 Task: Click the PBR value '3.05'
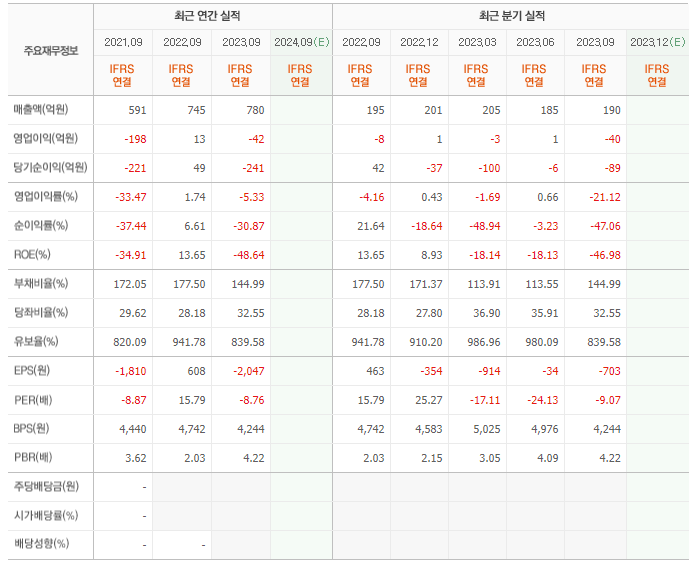[x=490, y=458]
